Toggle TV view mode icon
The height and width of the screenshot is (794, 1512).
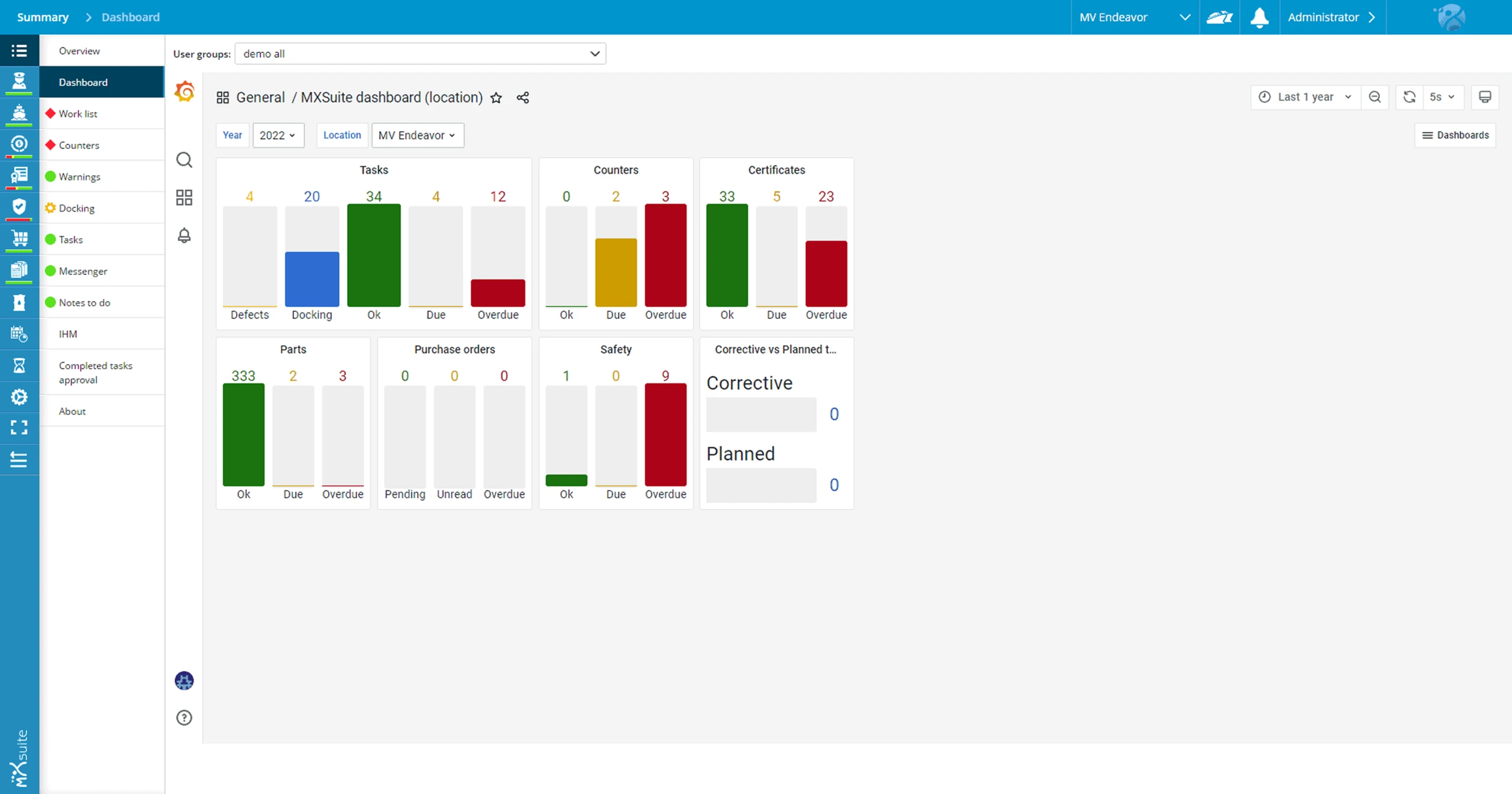pyautogui.click(x=1485, y=97)
